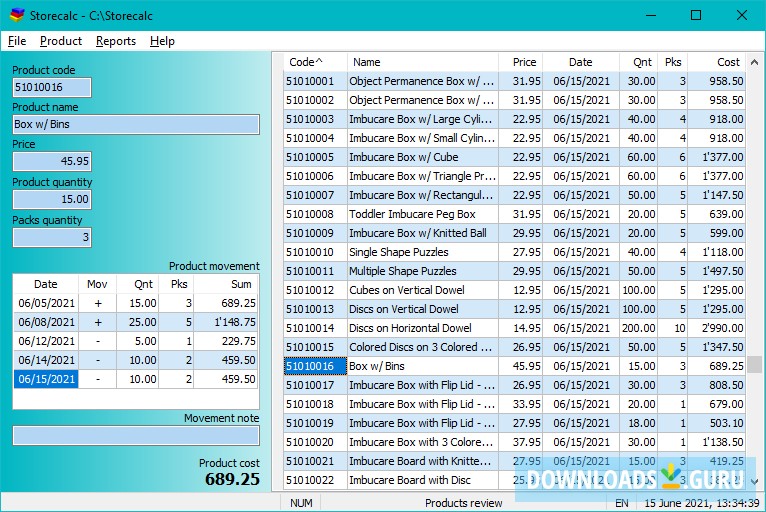Click the Movement note text box
Screen dimensions: 766x512
(135, 436)
